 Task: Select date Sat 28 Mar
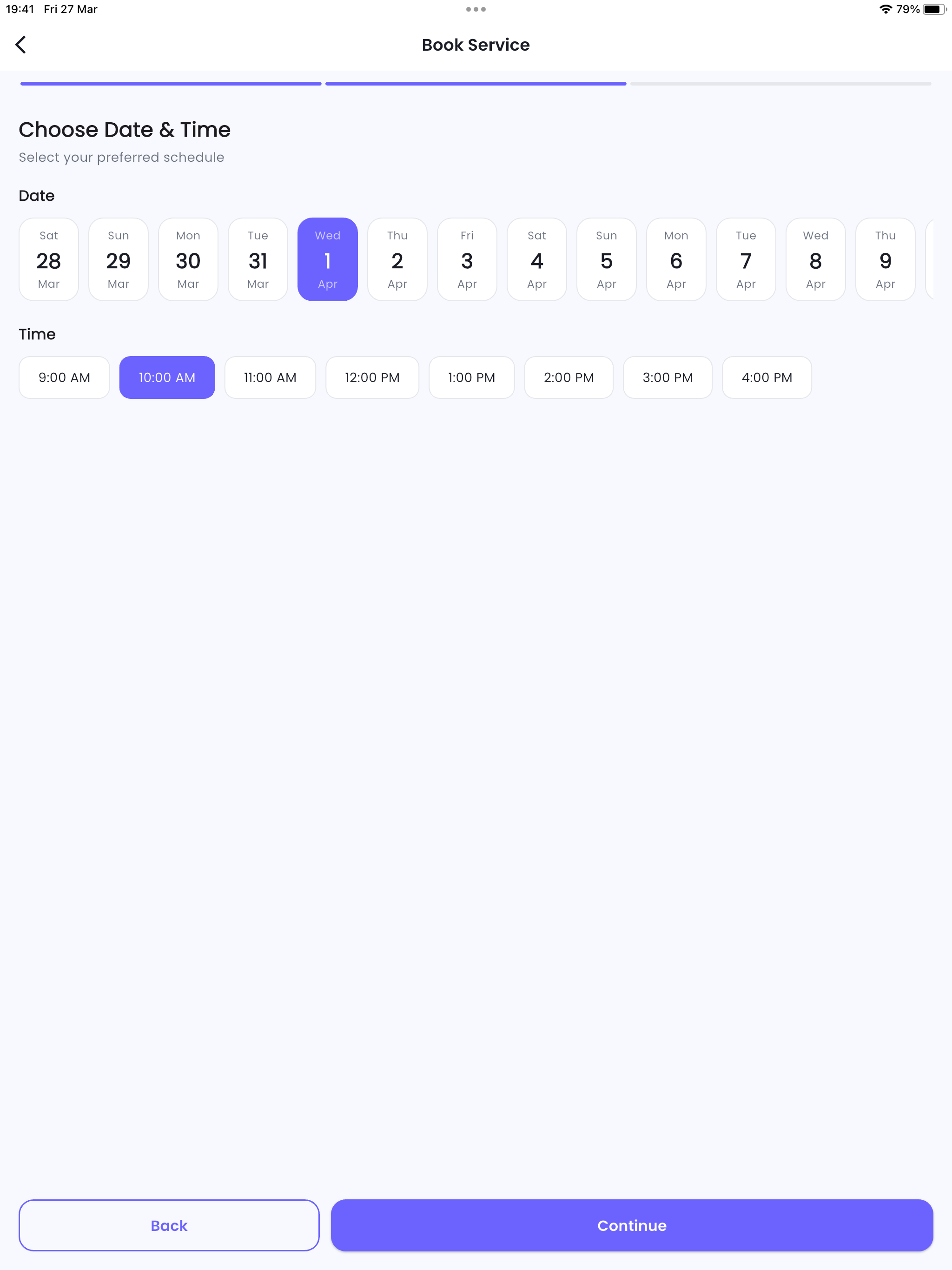(49, 259)
